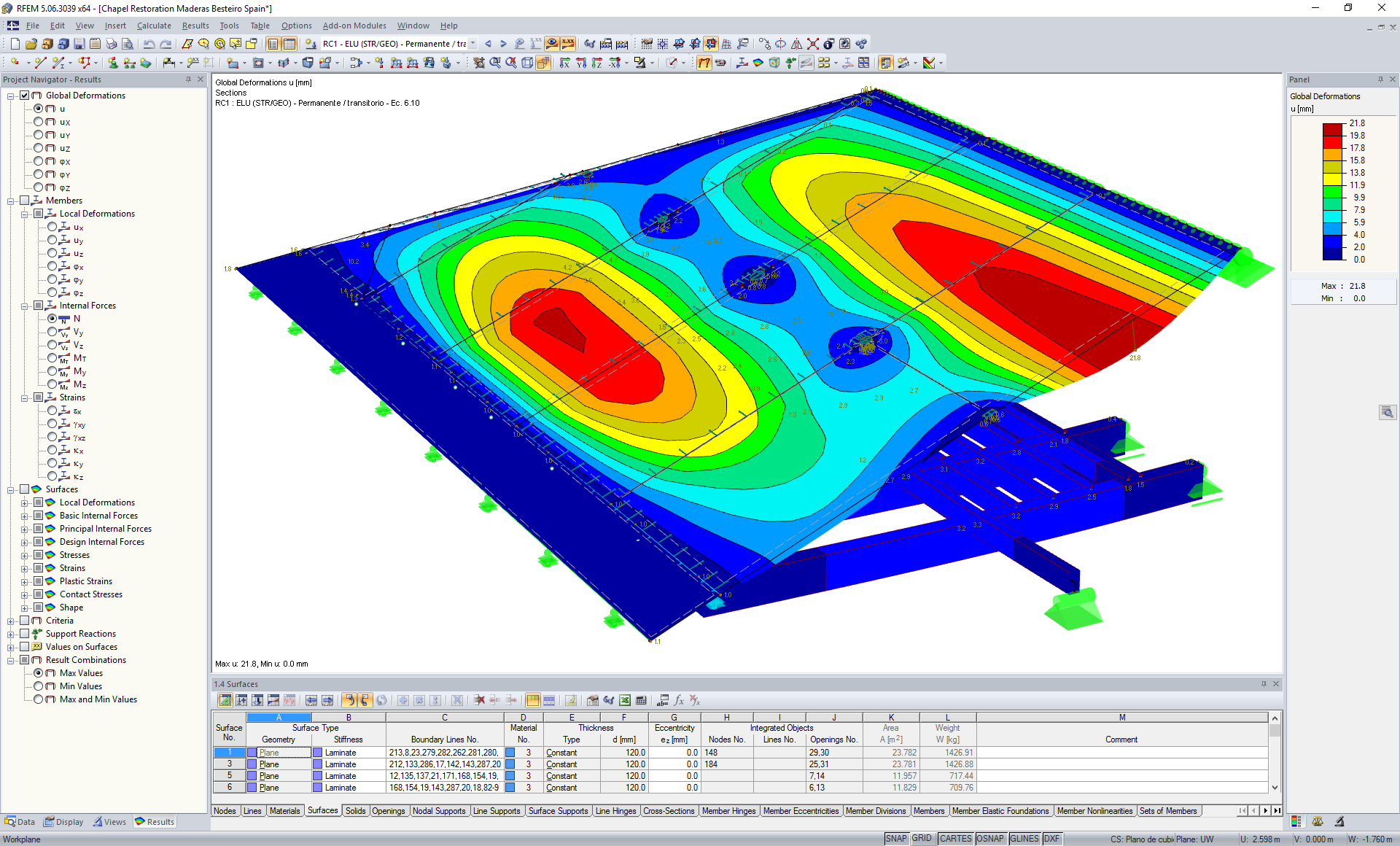Click the Undo icon
The height and width of the screenshot is (846, 1400).
[x=149, y=44]
